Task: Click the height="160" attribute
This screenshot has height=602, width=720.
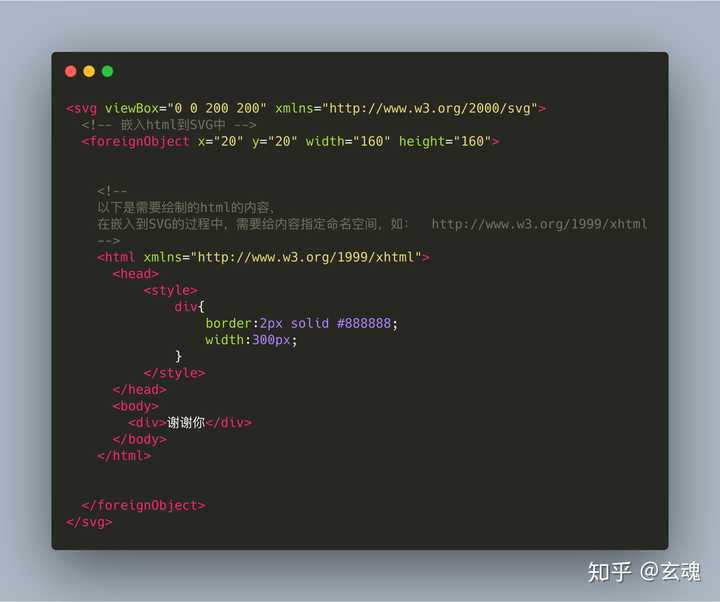Action: [445, 141]
